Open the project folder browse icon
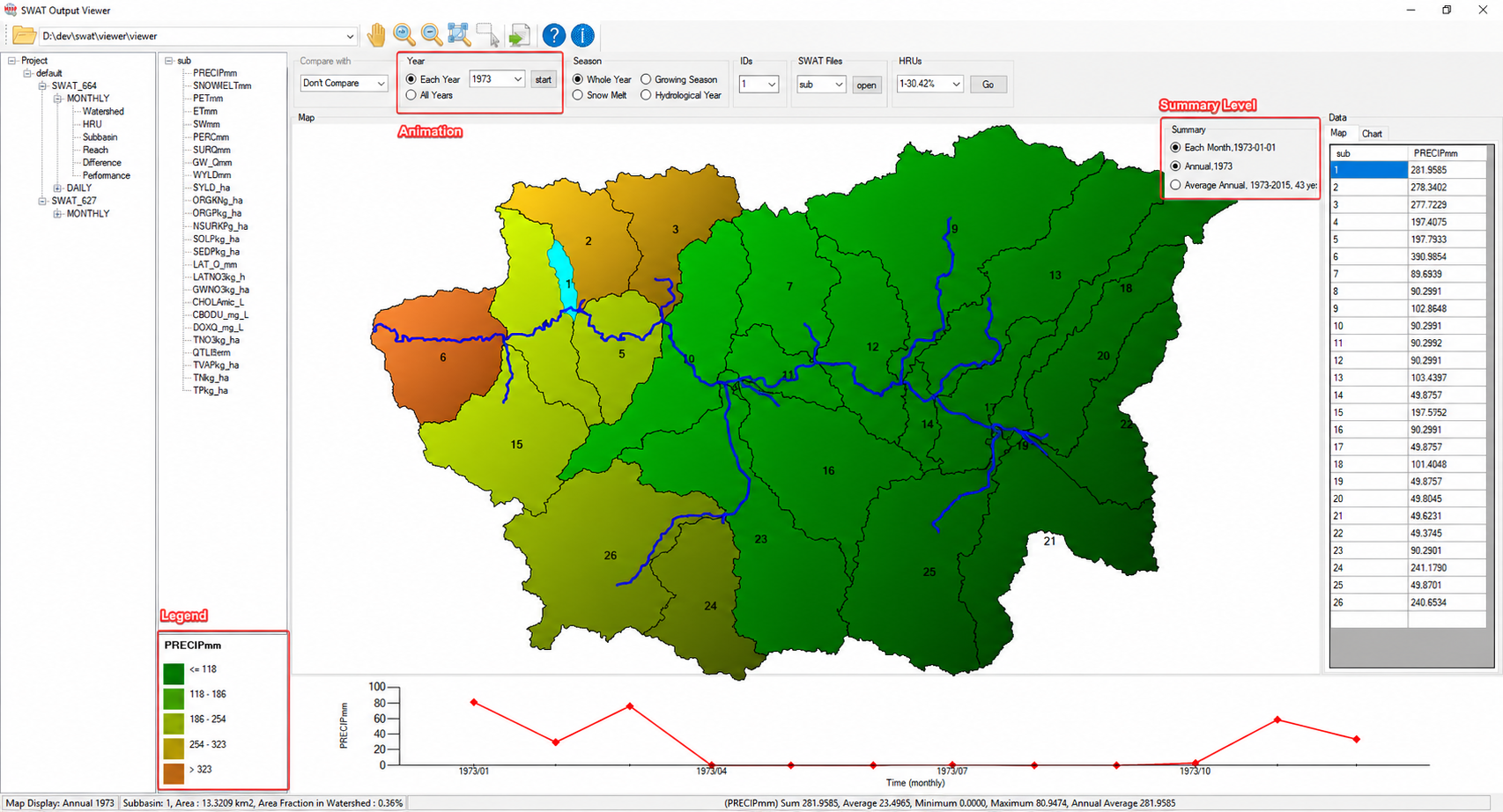Image resolution: width=1503 pixels, height=812 pixels. point(24,36)
